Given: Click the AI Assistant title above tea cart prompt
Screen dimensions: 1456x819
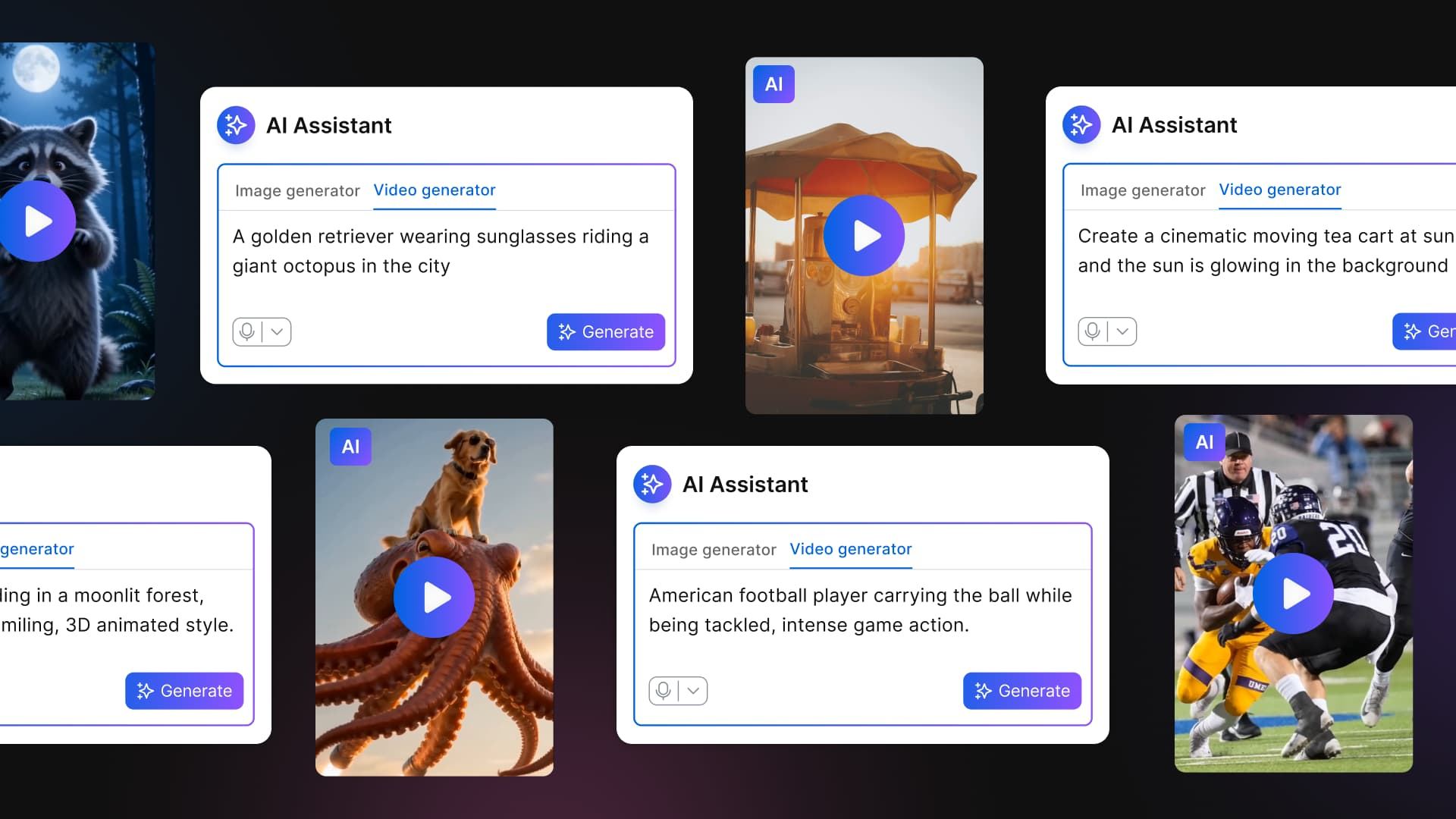Looking at the screenshot, I should 1174,124.
